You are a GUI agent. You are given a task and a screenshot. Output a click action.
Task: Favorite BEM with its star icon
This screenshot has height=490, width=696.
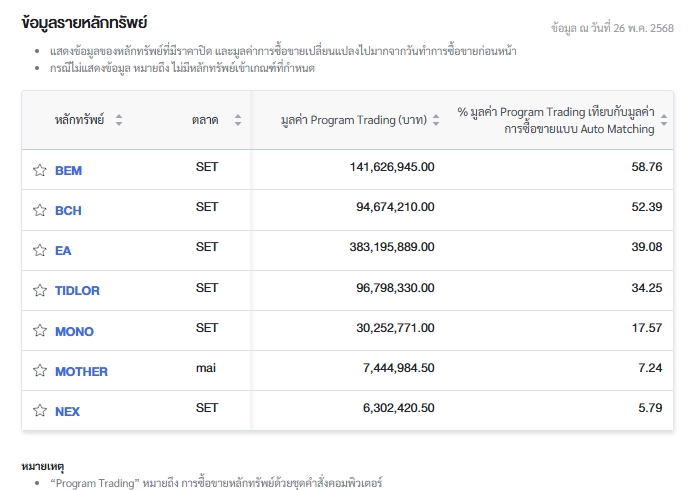tap(40, 170)
